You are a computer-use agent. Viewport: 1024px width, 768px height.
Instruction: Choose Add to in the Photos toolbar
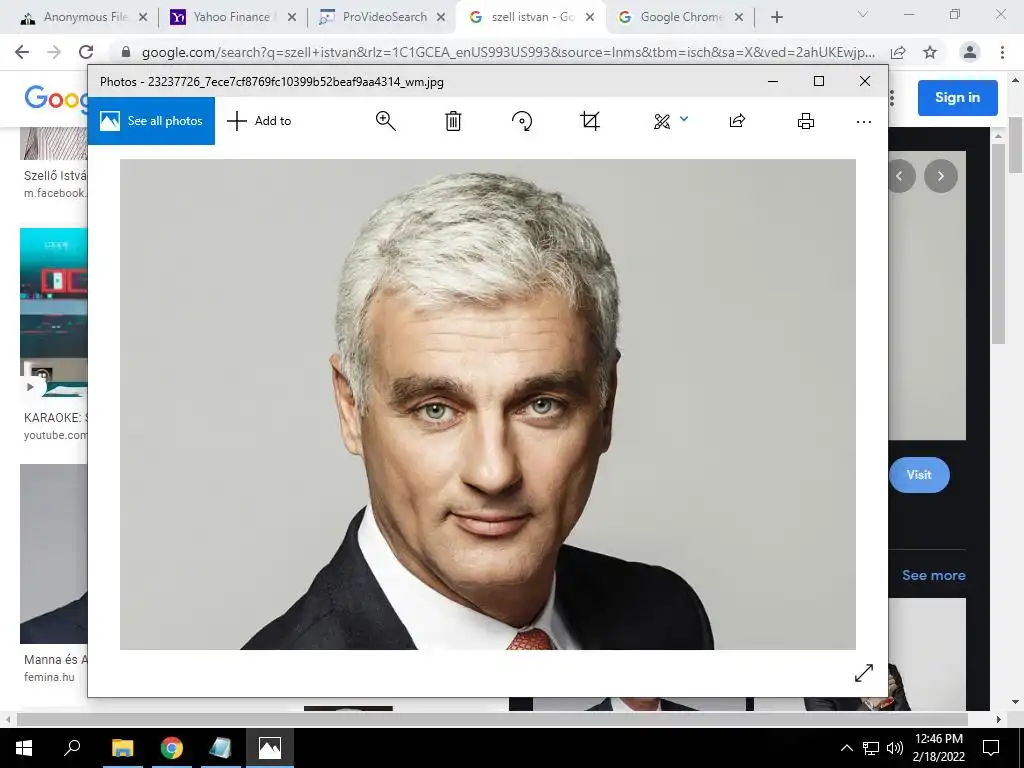(x=259, y=121)
